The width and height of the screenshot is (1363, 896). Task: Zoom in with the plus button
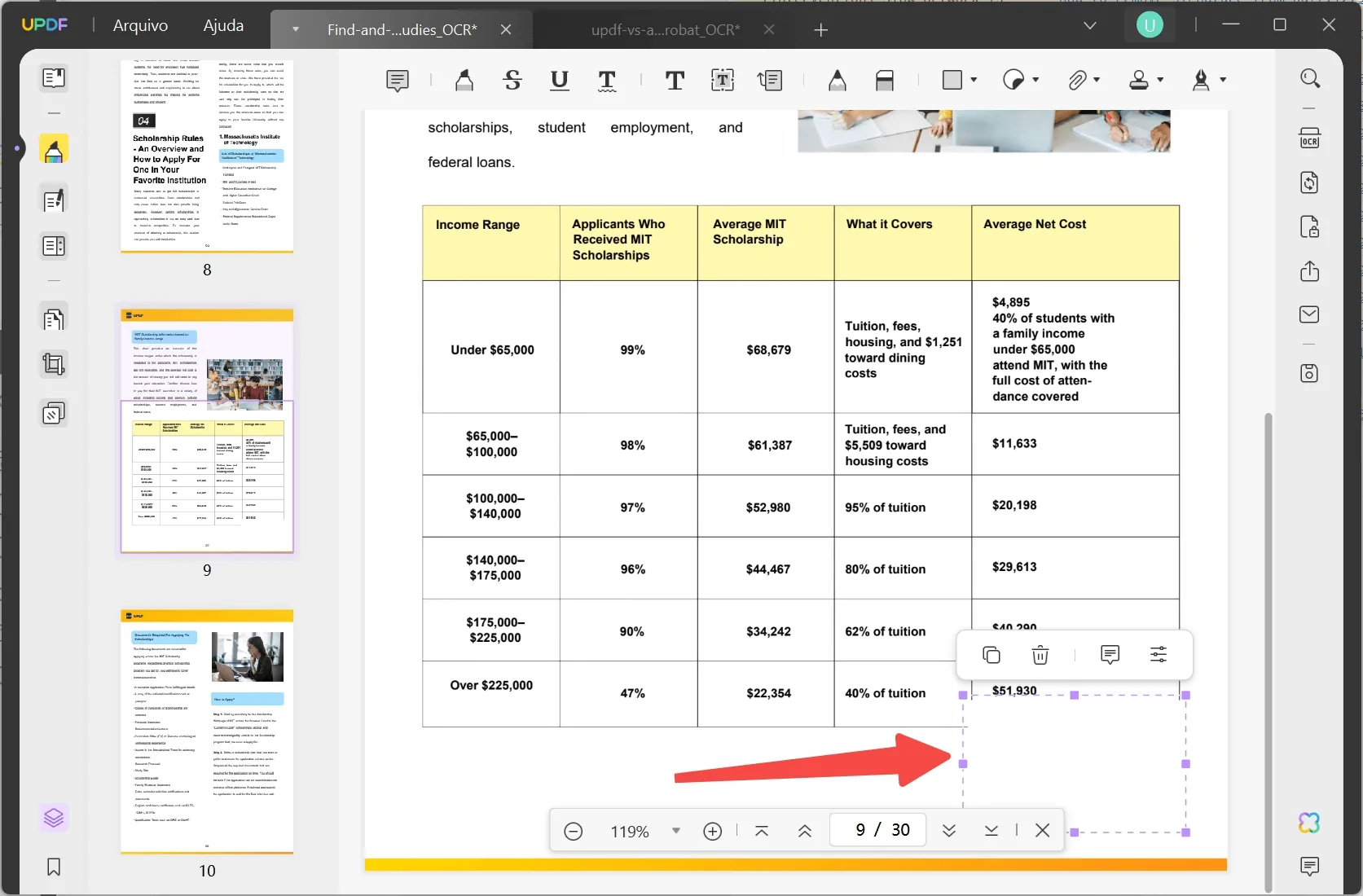[x=713, y=831]
